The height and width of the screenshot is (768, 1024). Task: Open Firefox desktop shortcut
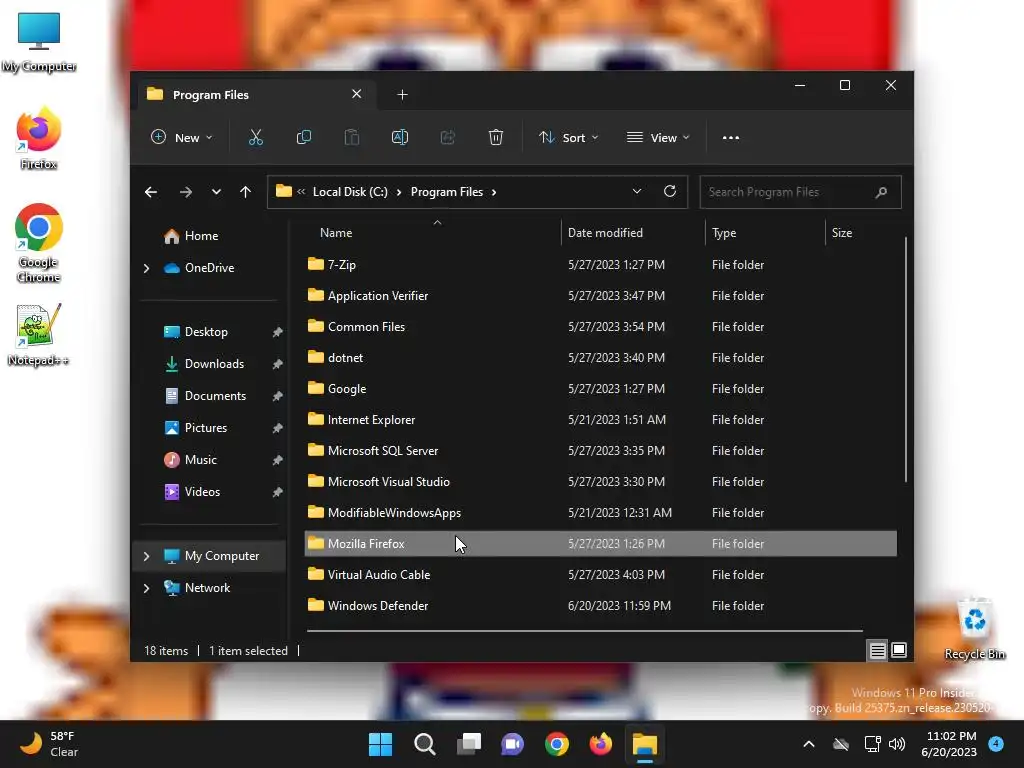click(x=39, y=139)
